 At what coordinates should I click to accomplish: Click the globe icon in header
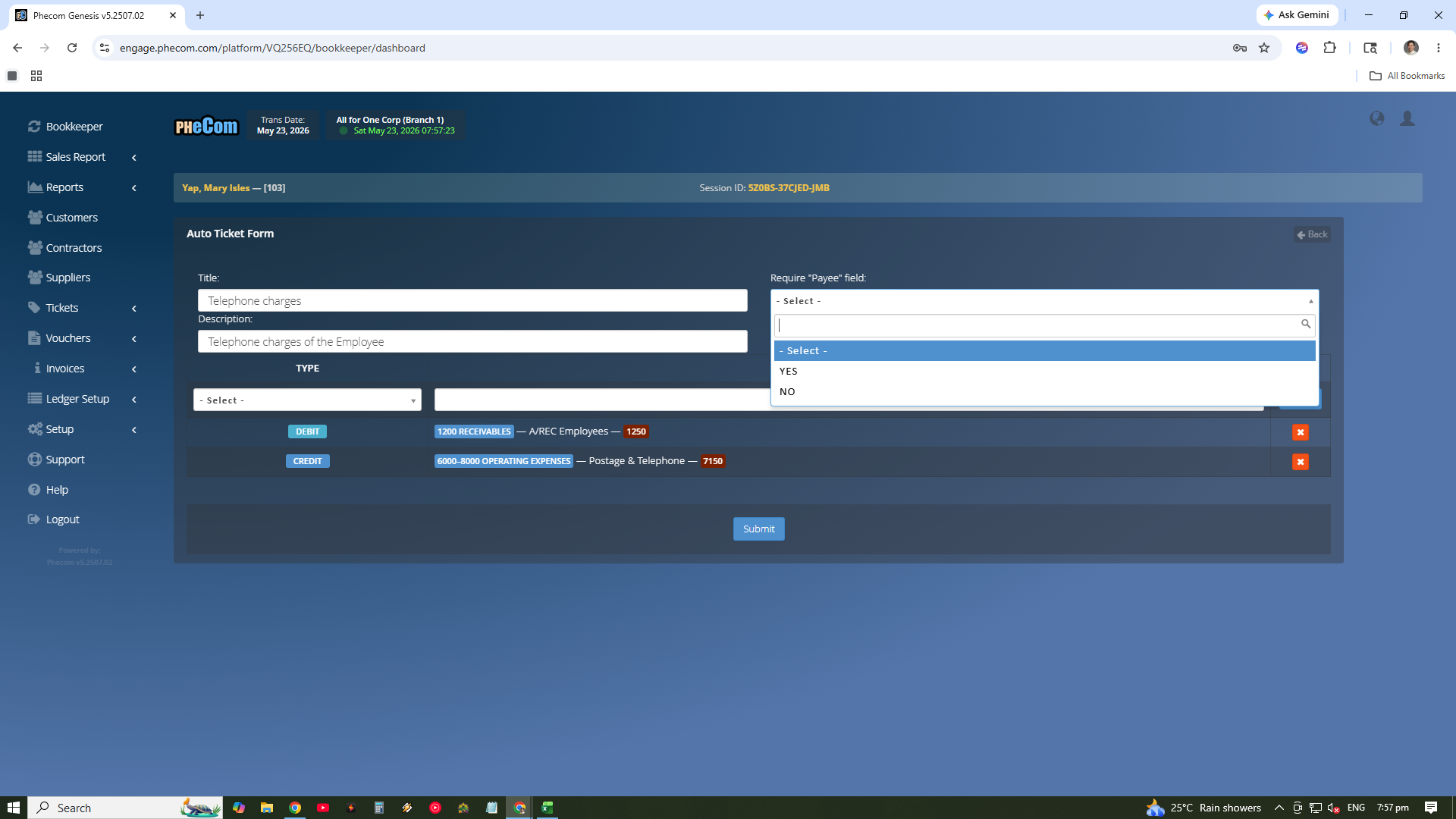(x=1376, y=118)
